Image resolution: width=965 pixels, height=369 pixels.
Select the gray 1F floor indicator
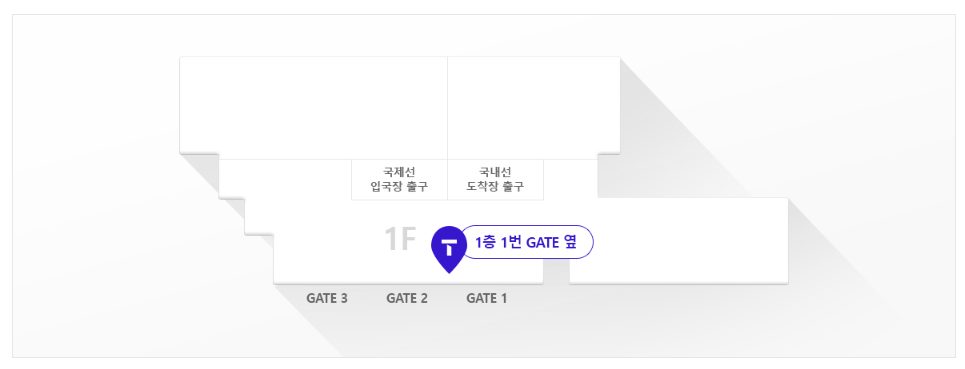[401, 239]
